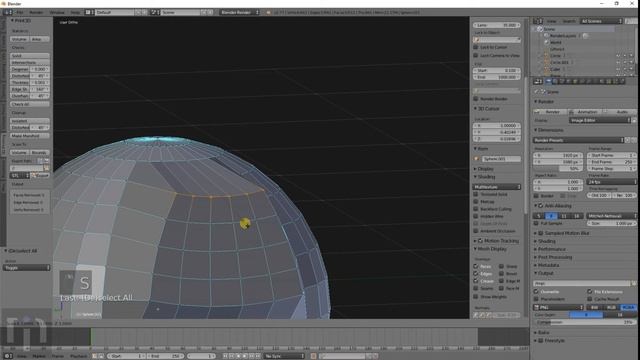Image resolution: width=640 pixels, height=360 pixels.
Task: Run the Intersections check
Action: (x=29, y=62)
